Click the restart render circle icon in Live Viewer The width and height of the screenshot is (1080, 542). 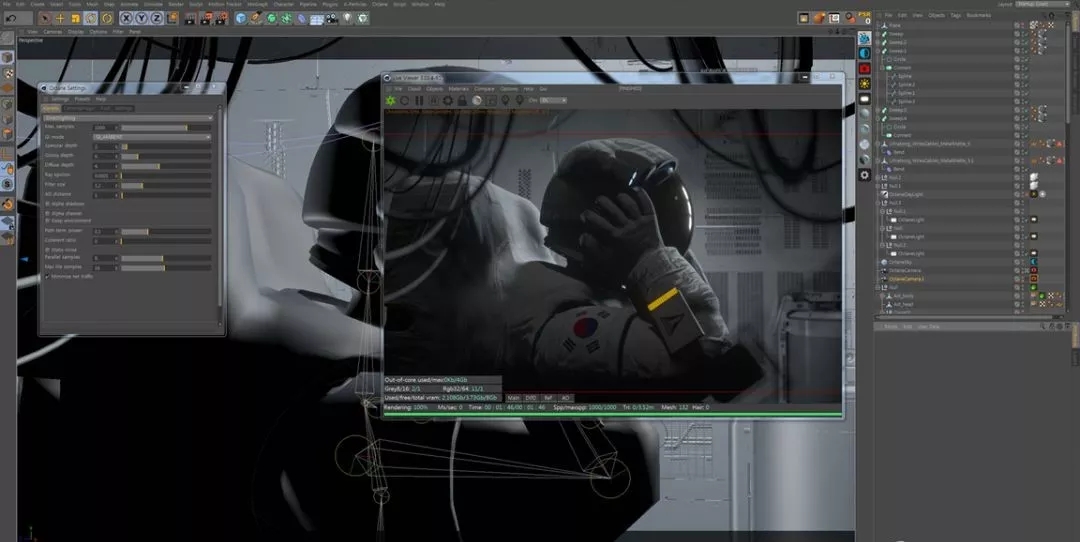(x=405, y=101)
